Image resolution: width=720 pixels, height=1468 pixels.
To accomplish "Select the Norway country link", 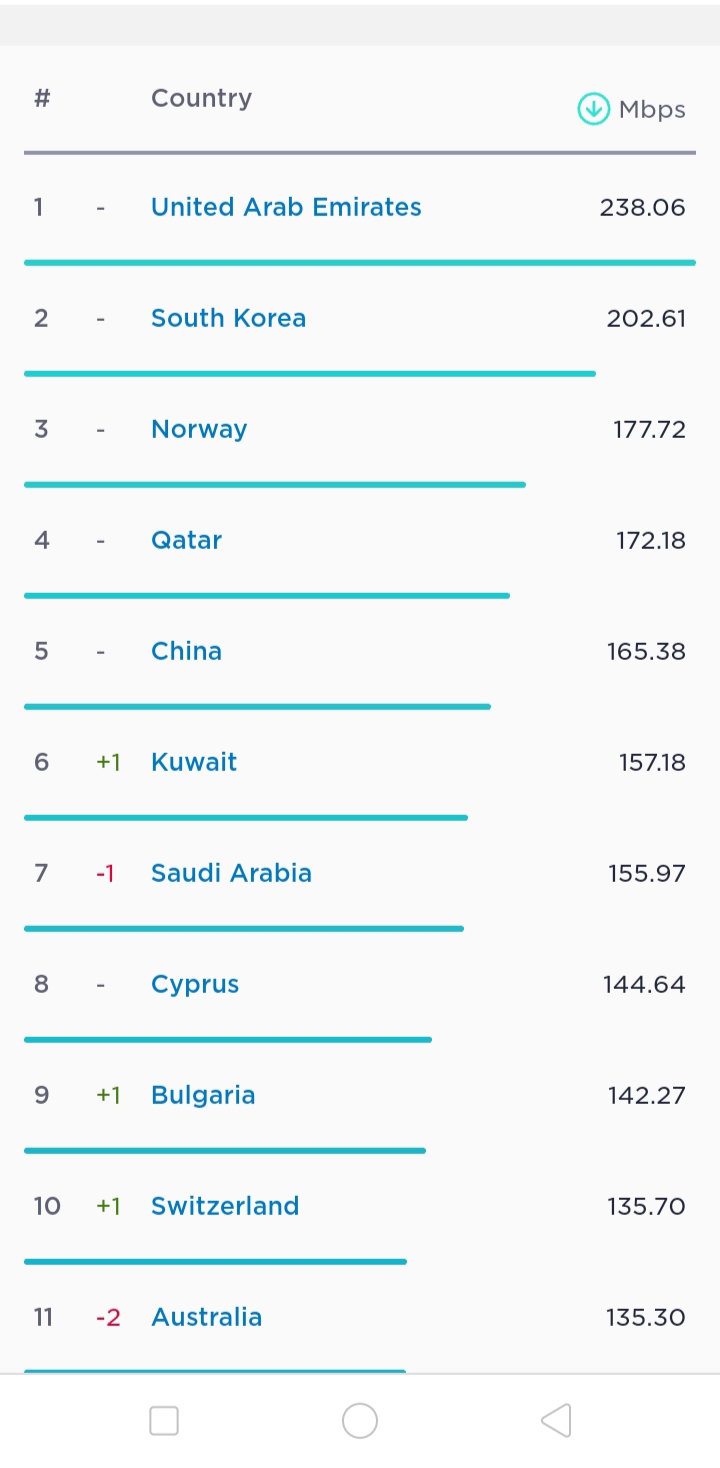I will coord(199,429).
